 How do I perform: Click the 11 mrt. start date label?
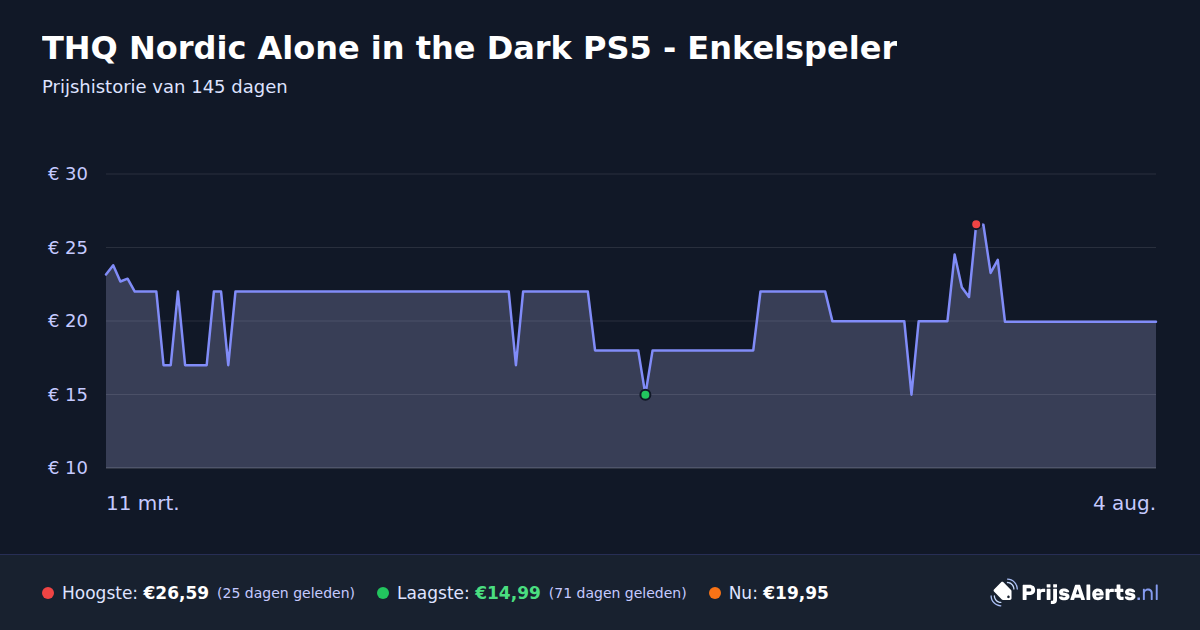[x=143, y=503]
